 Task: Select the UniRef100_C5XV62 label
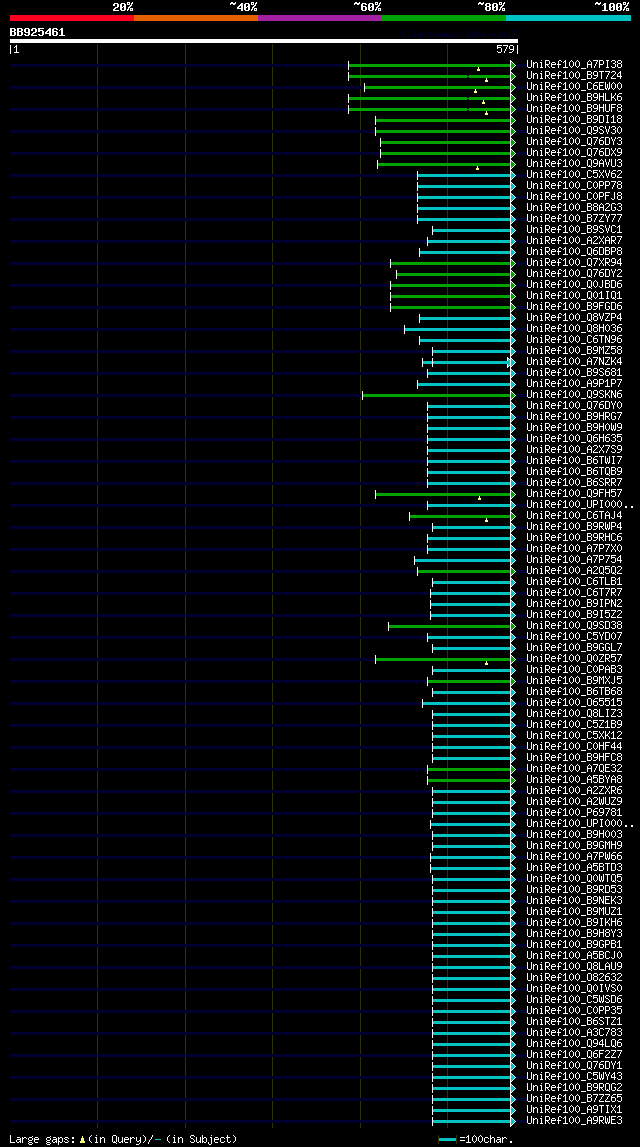pyautogui.click(x=574, y=175)
